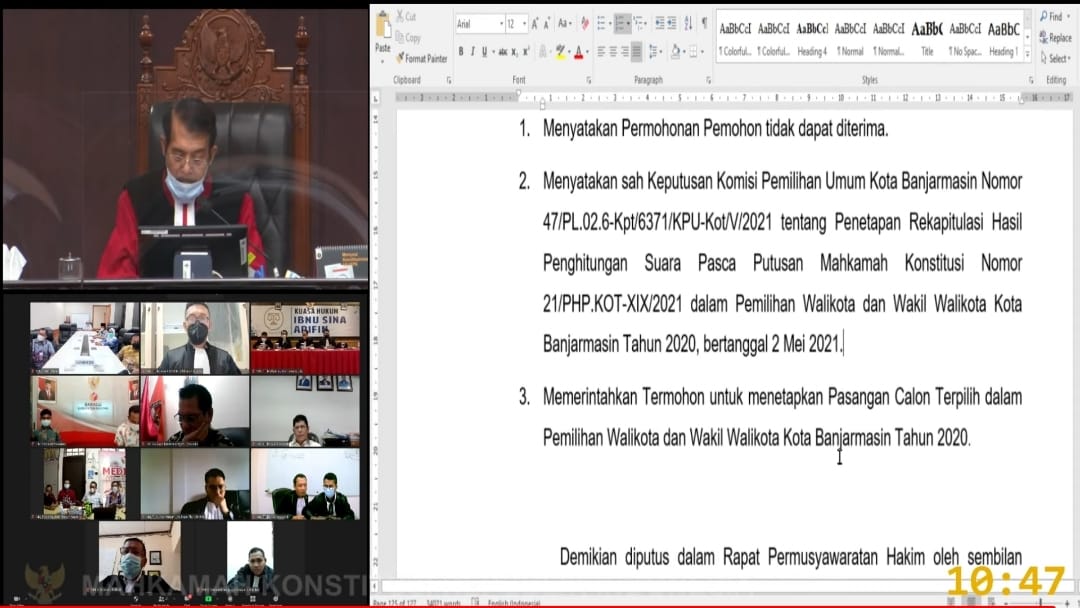Apply the Title style
The image size is (1080, 608).
point(927,38)
